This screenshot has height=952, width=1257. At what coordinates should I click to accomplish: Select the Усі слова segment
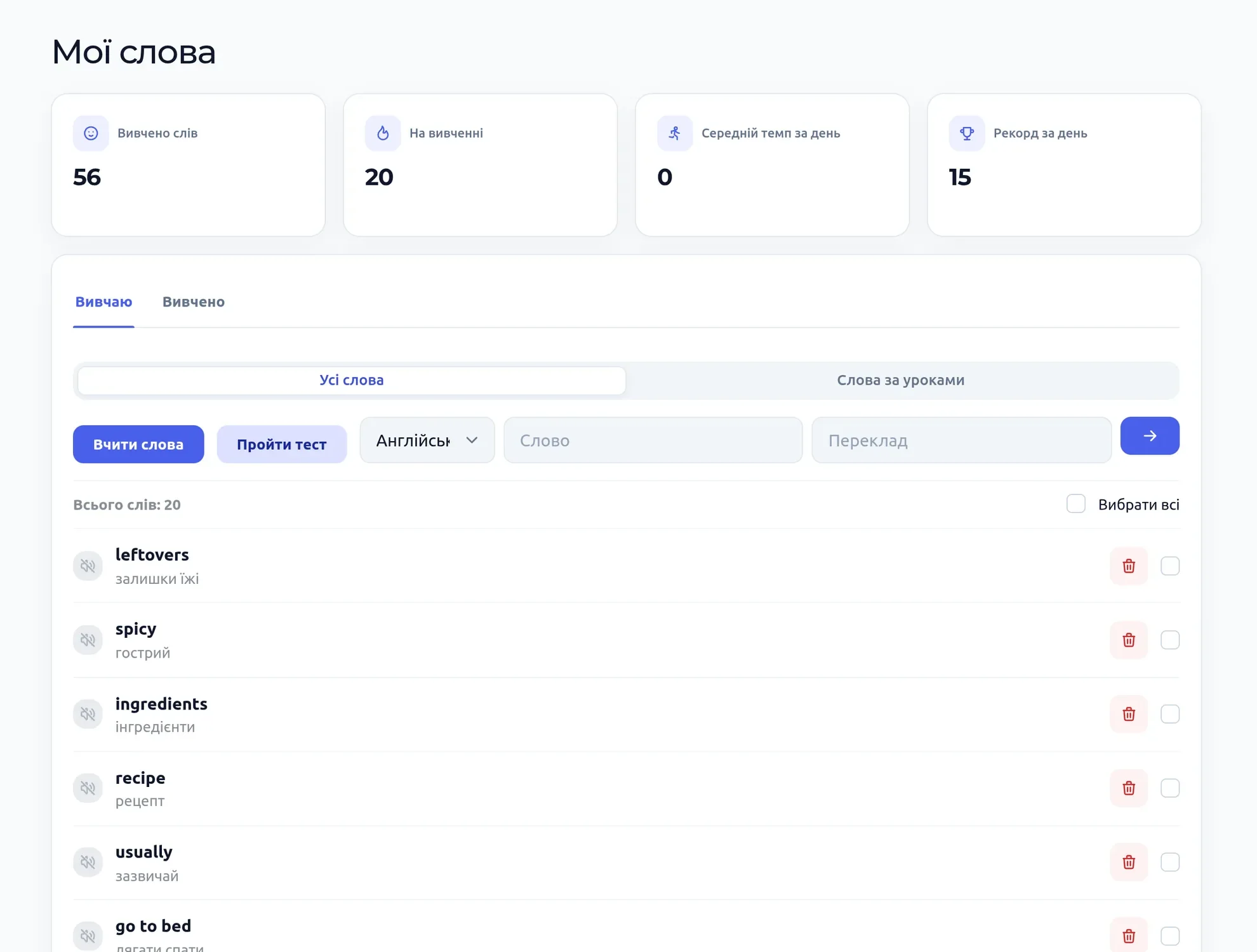point(351,380)
